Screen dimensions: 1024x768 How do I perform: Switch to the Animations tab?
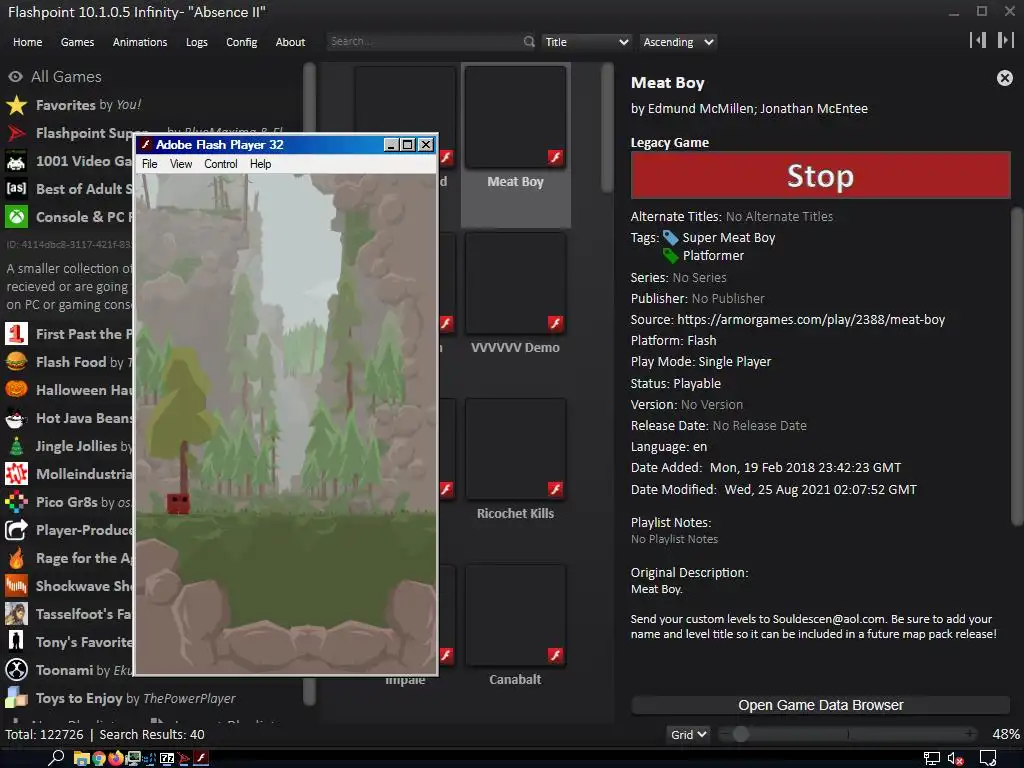click(x=140, y=42)
